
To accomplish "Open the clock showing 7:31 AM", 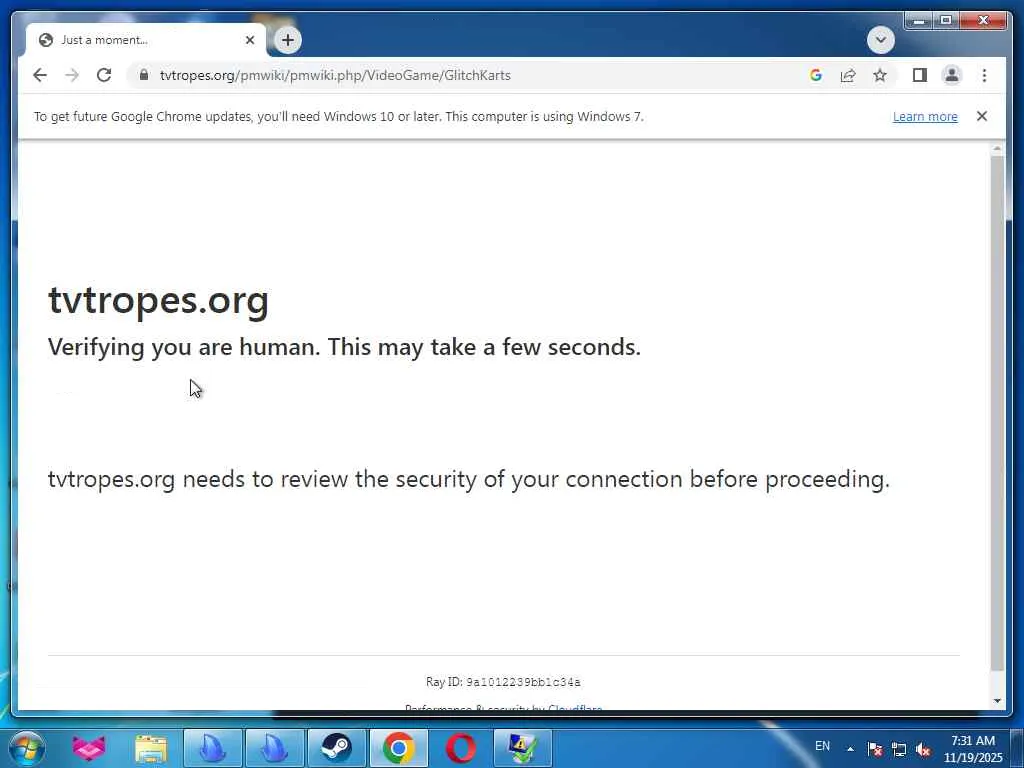I will tap(972, 749).
